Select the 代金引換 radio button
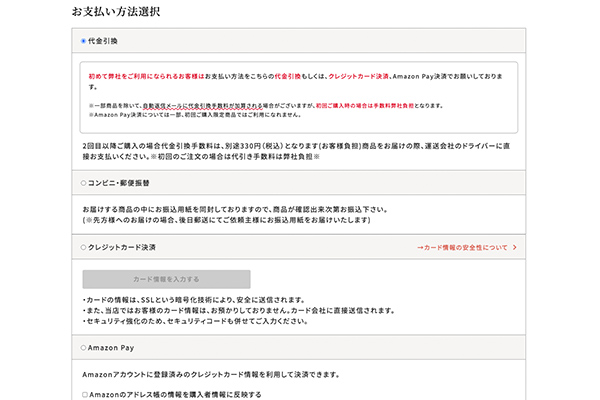 pos(84,41)
